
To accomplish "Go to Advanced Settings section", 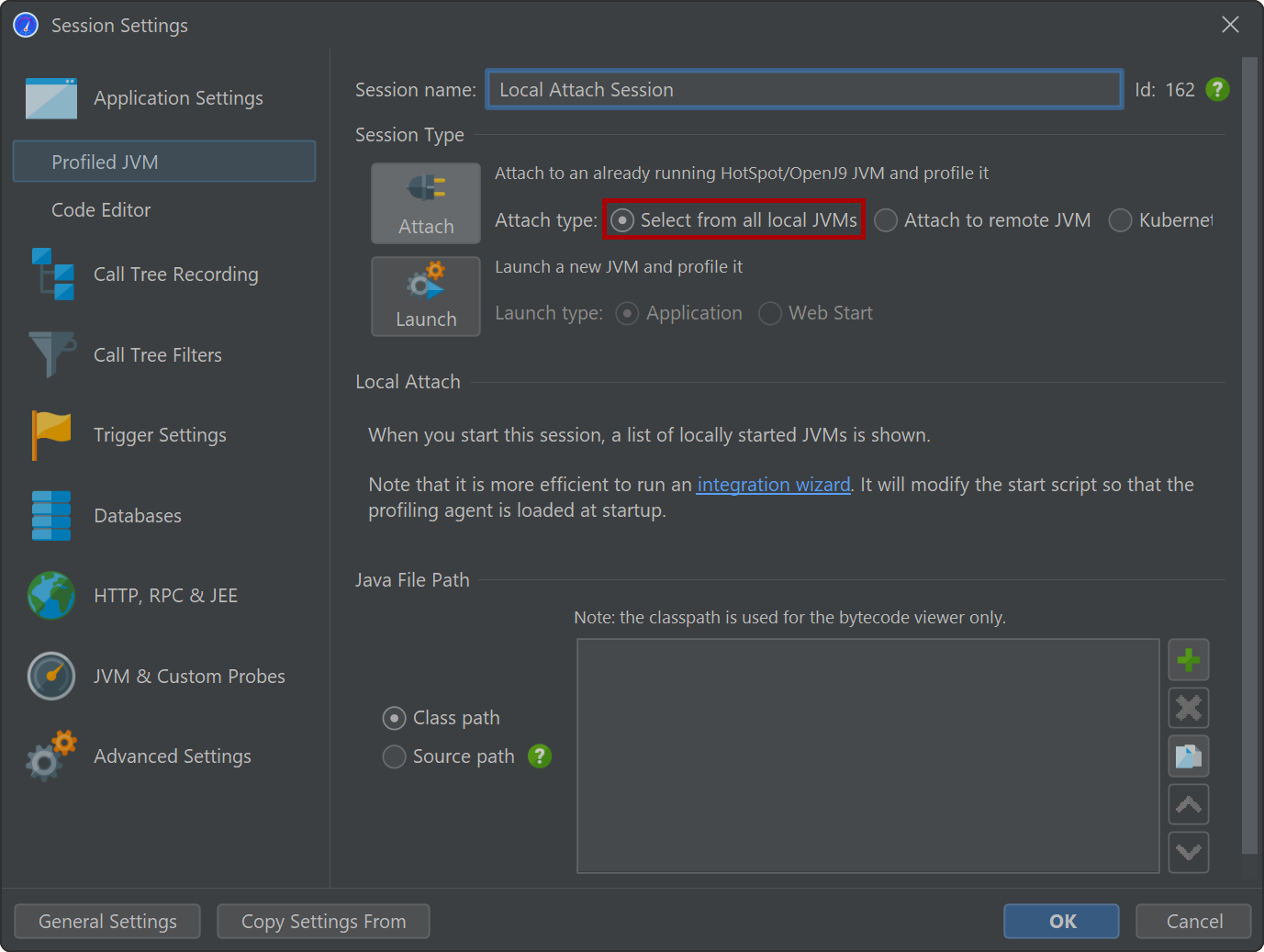I will pos(172,756).
